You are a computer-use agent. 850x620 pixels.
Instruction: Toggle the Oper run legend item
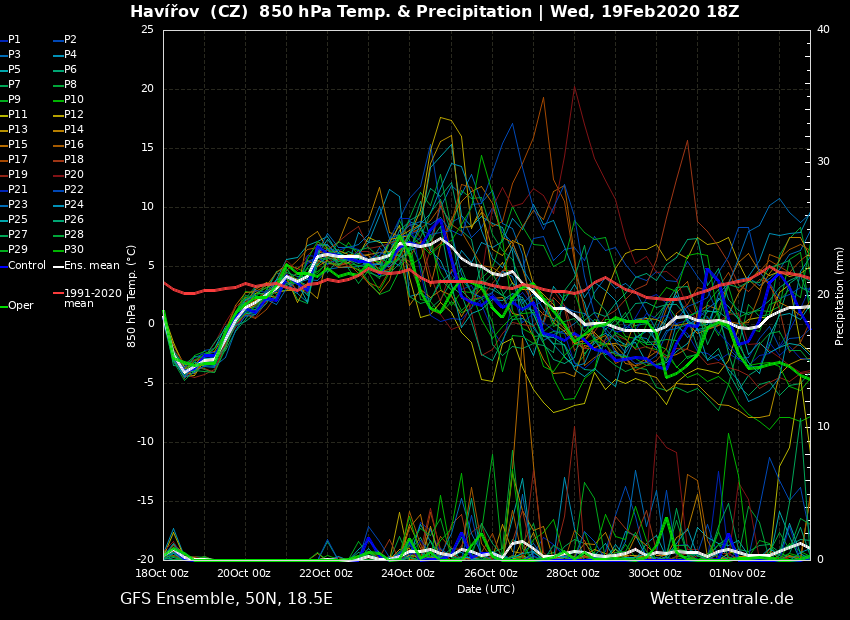click(20, 306)
